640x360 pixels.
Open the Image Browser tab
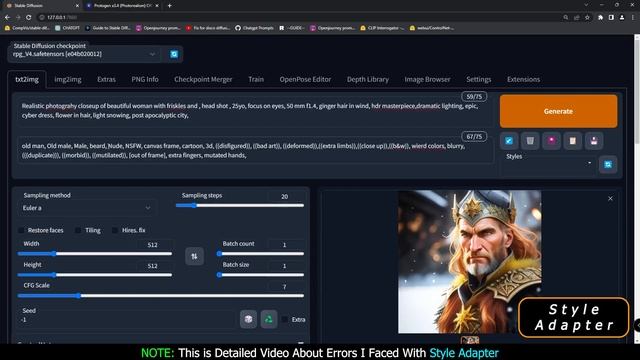coord(427,79)
